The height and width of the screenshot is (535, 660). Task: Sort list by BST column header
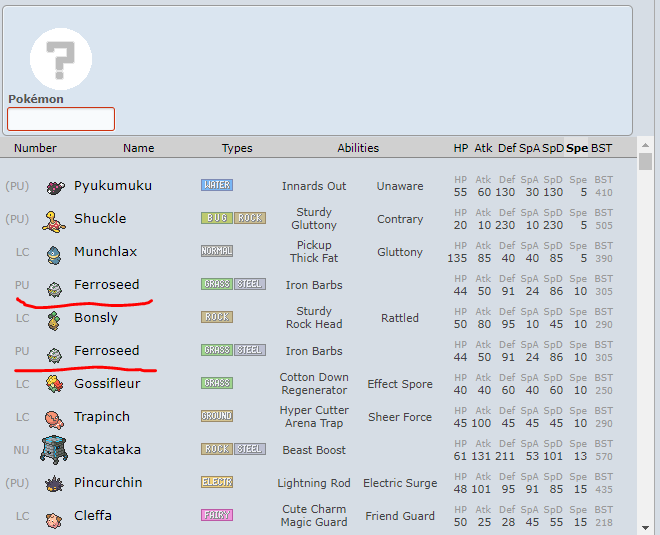pyautogui.click(x=601, y=148)
